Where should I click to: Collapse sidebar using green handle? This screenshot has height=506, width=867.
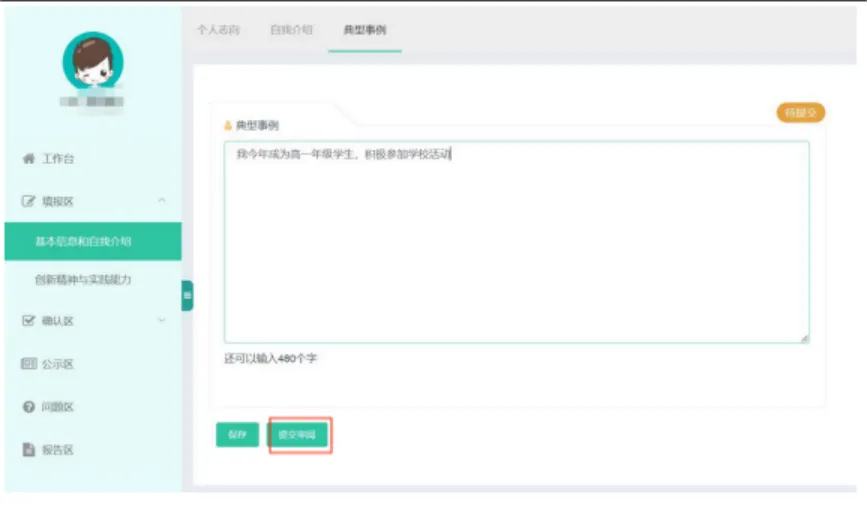[187, 296]
